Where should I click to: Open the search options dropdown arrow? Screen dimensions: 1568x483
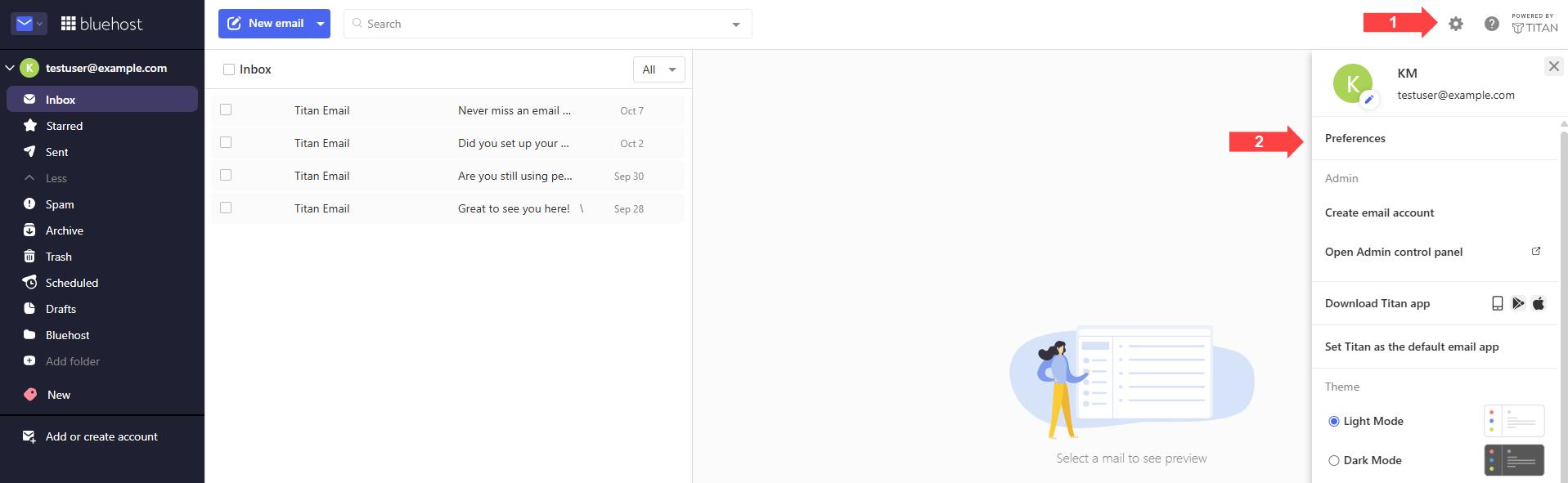click(736, 24)
